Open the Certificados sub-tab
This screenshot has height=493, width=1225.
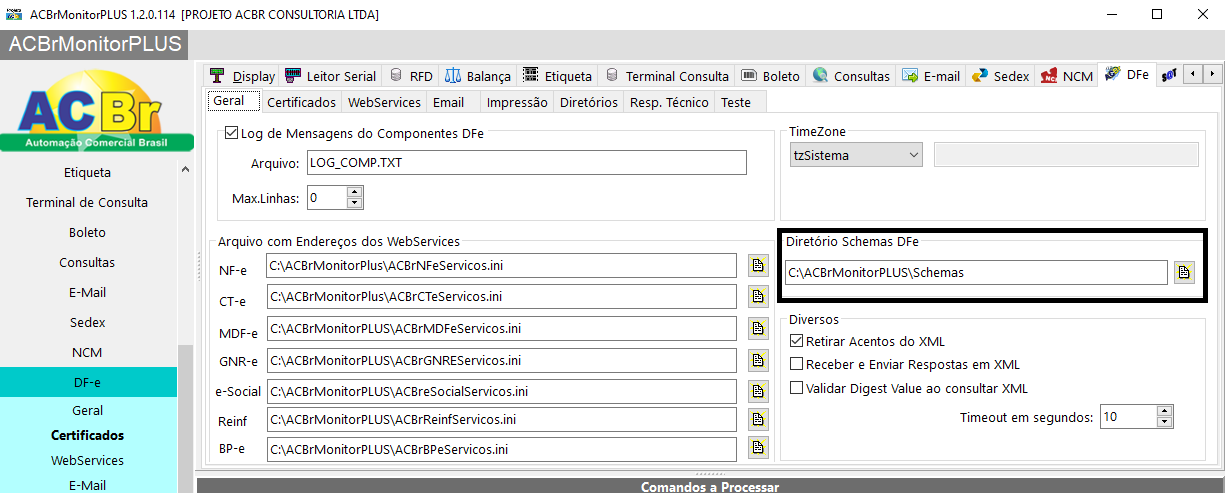pos(301,102)
